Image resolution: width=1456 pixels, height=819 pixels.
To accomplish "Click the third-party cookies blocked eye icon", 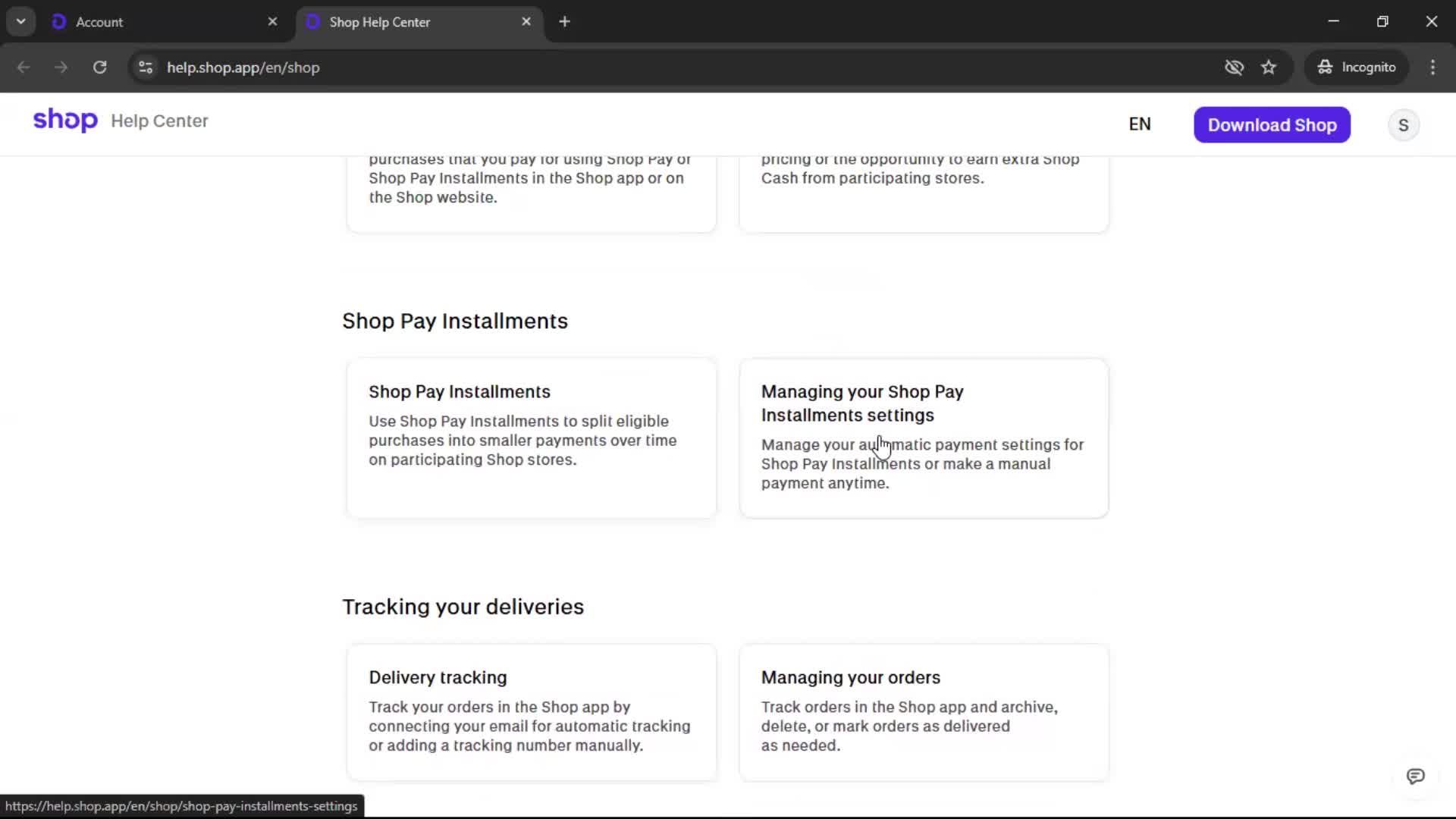I will point(1234,67).
